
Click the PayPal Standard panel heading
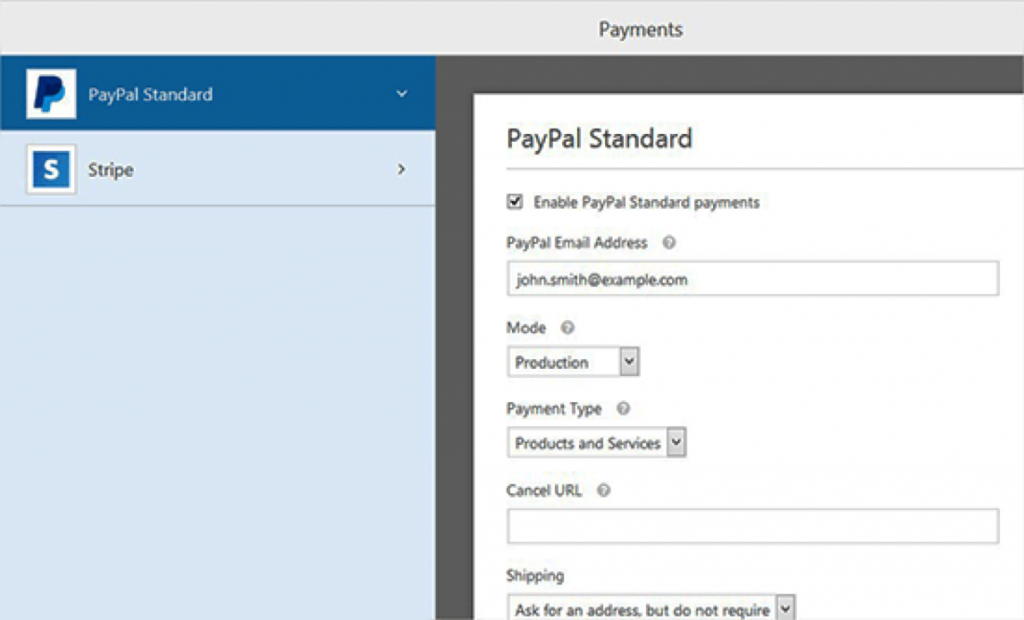599,139
